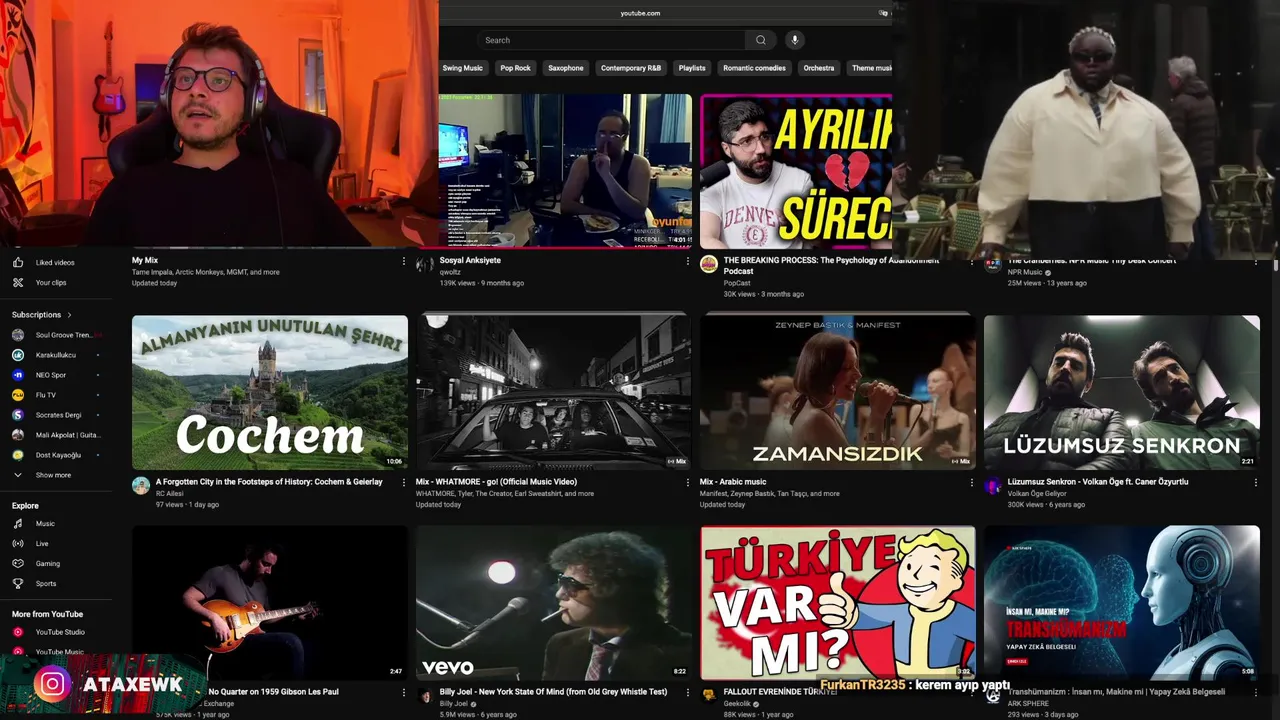Click the search magnifier button
The image size is (1280, 720).
click(x=761, y=40)
